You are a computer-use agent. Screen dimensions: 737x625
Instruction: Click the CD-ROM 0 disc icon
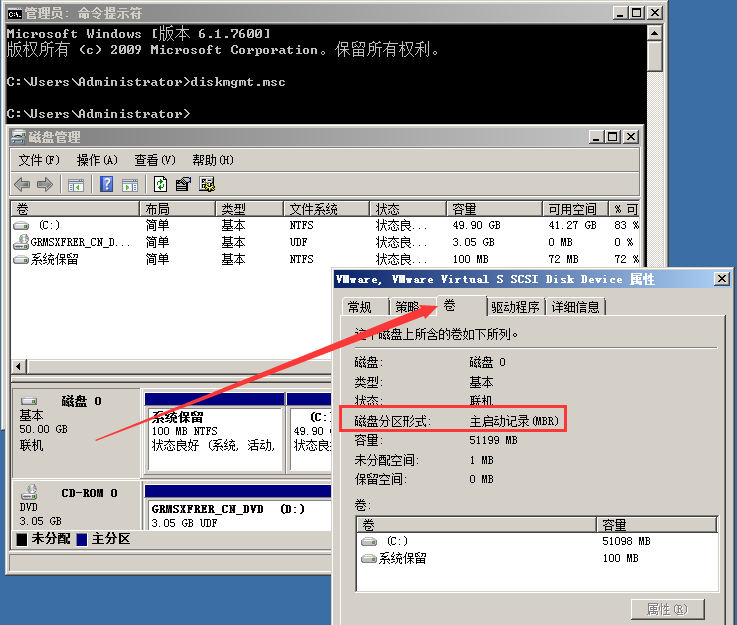[x=29, y=492]
